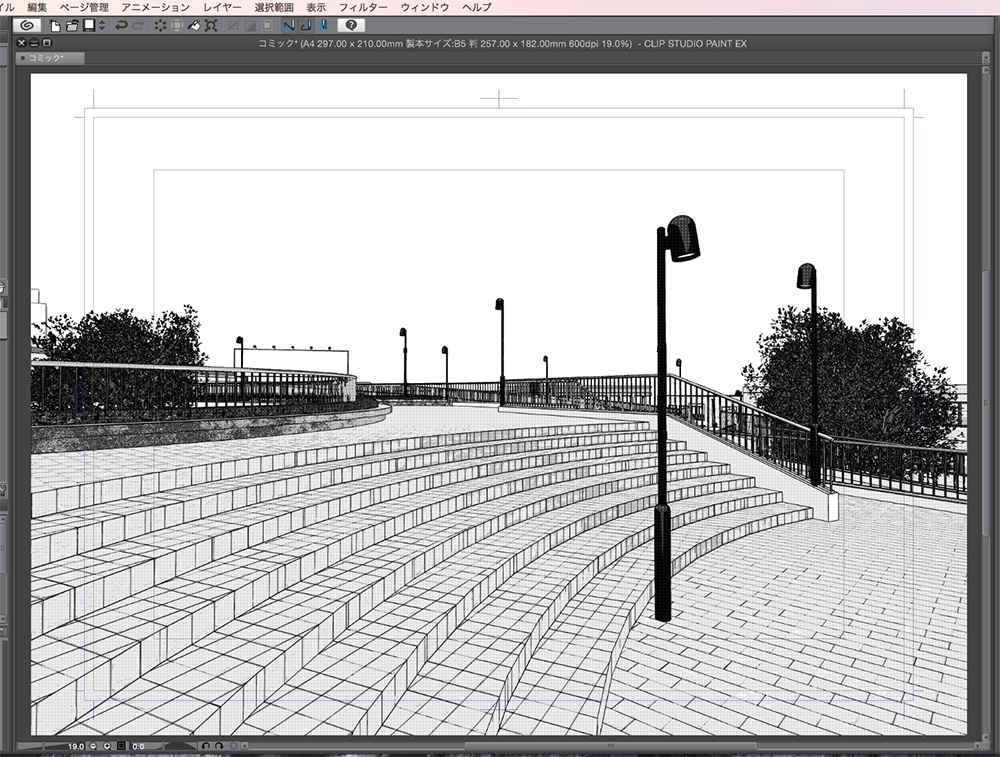Image resolution: width=1000 pixels, height=757 pixels.
Task: Click the Open file folder icon
Action: pyautogui.click(x=72, y=26)
